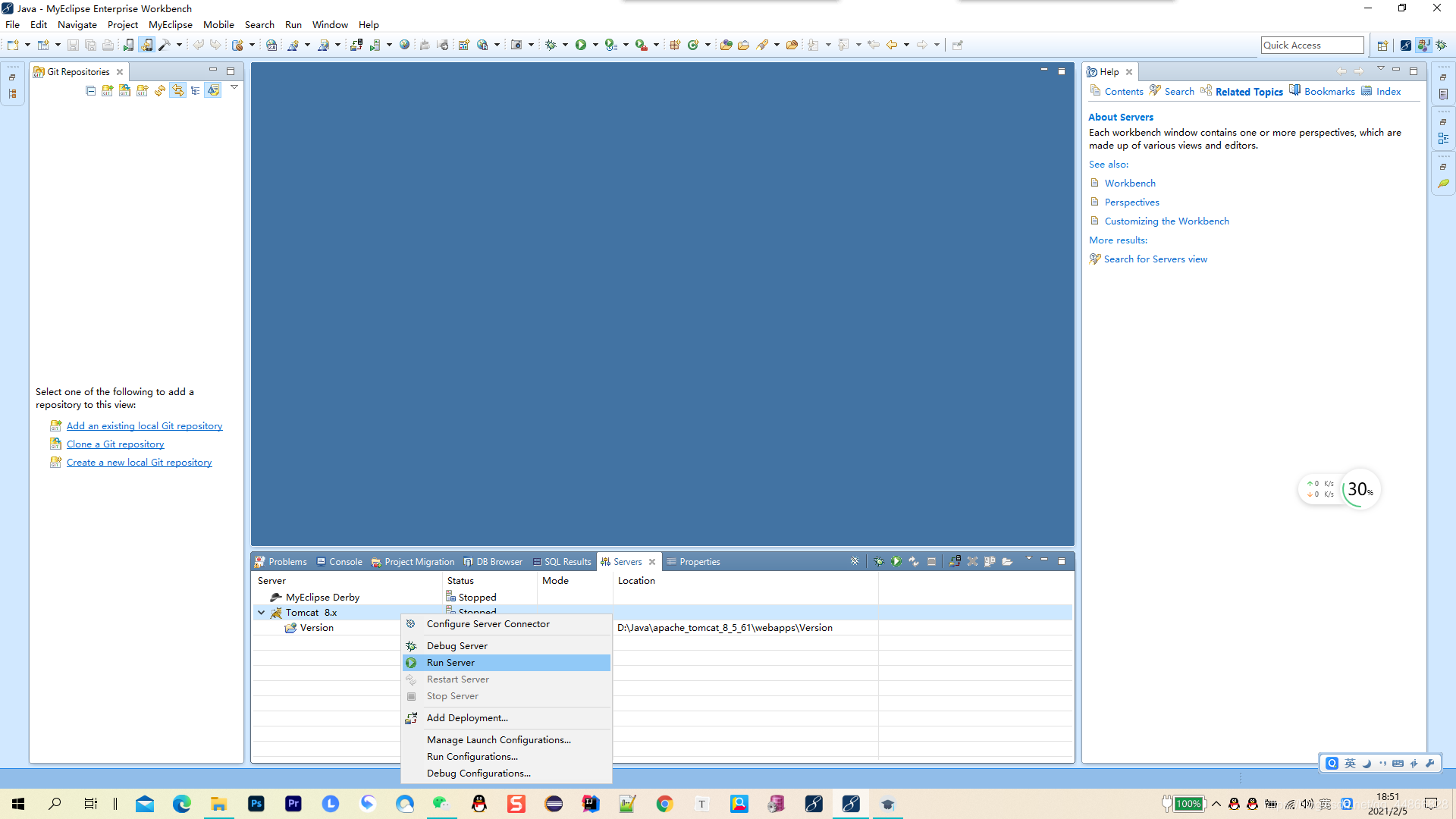Screen dimensions: 1456x819
Task: Click the Workbench help hyperlink
Action: pos(1130,182)
